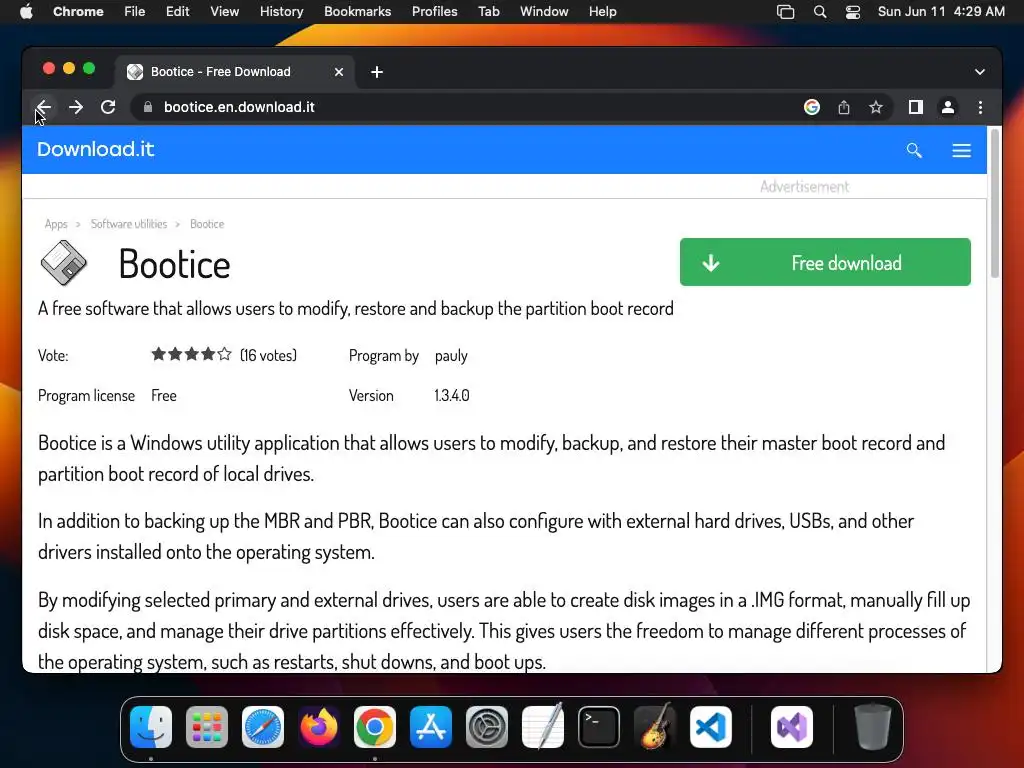Open System Settings from the Dock
This screenshot has height=768, width=1024.
(487, 727)
